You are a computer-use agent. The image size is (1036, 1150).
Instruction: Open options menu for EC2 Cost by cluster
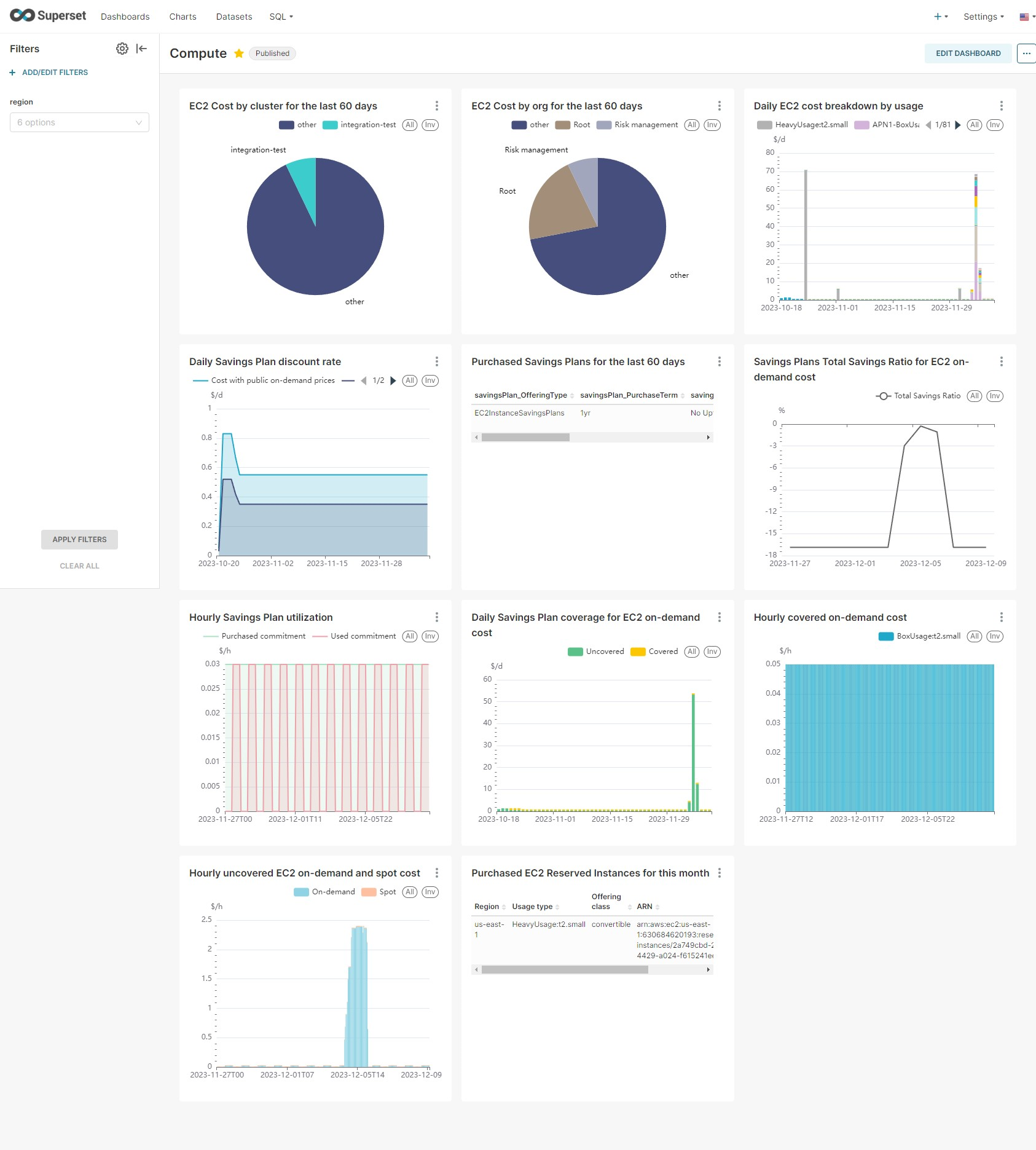436,106
